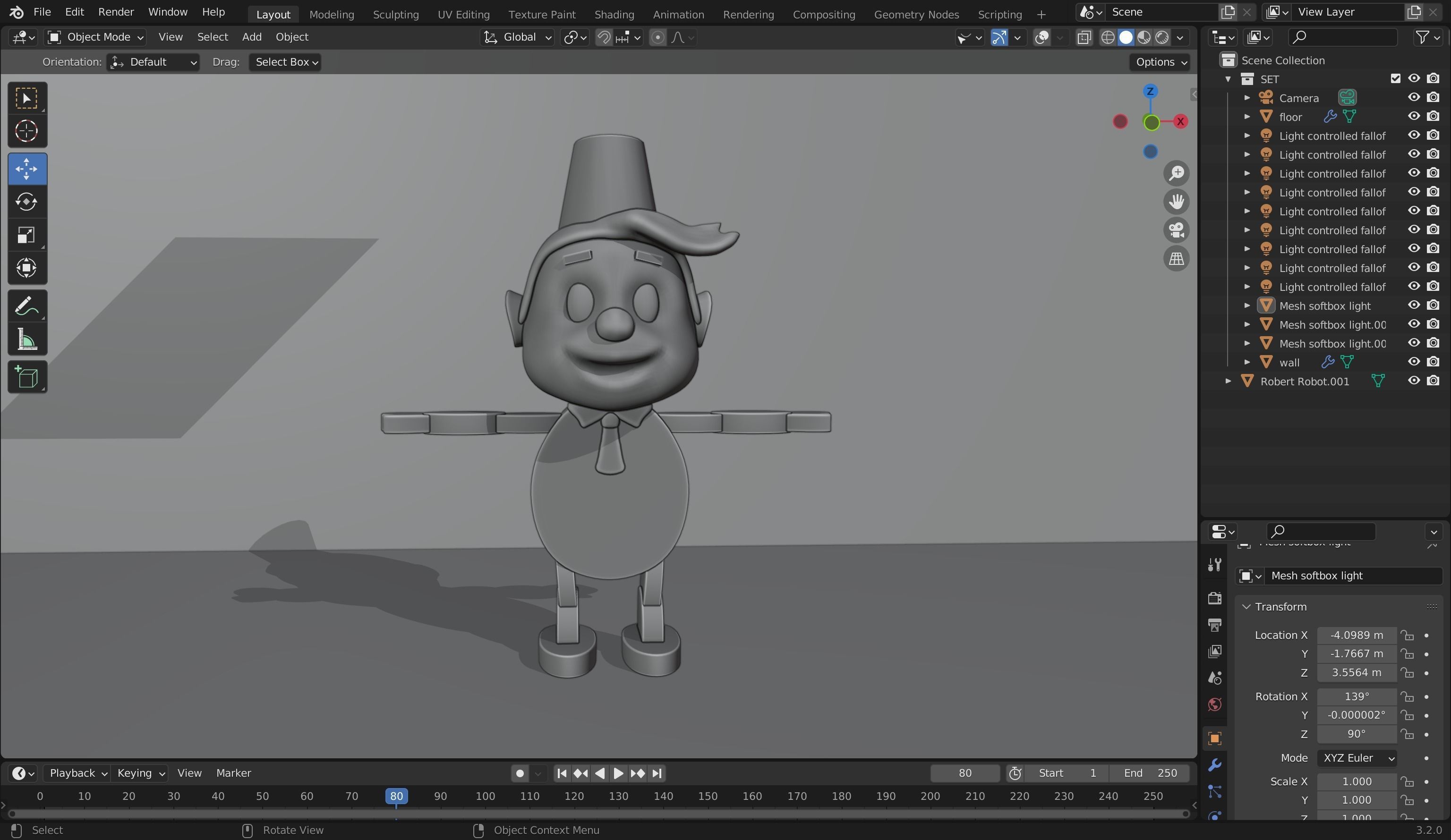The height and width of the screenshot is (840, 1451).
Task: Disable Robert Robot.001 in renders
Action: pos(1433,381)
